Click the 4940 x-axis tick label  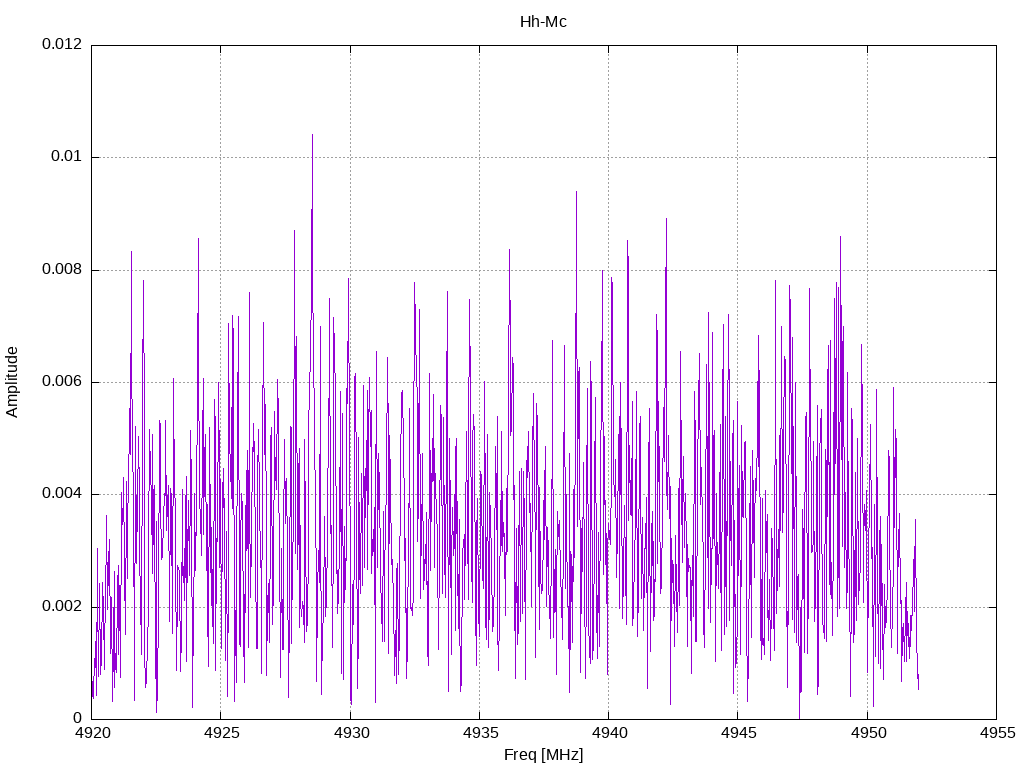[609, 733]
